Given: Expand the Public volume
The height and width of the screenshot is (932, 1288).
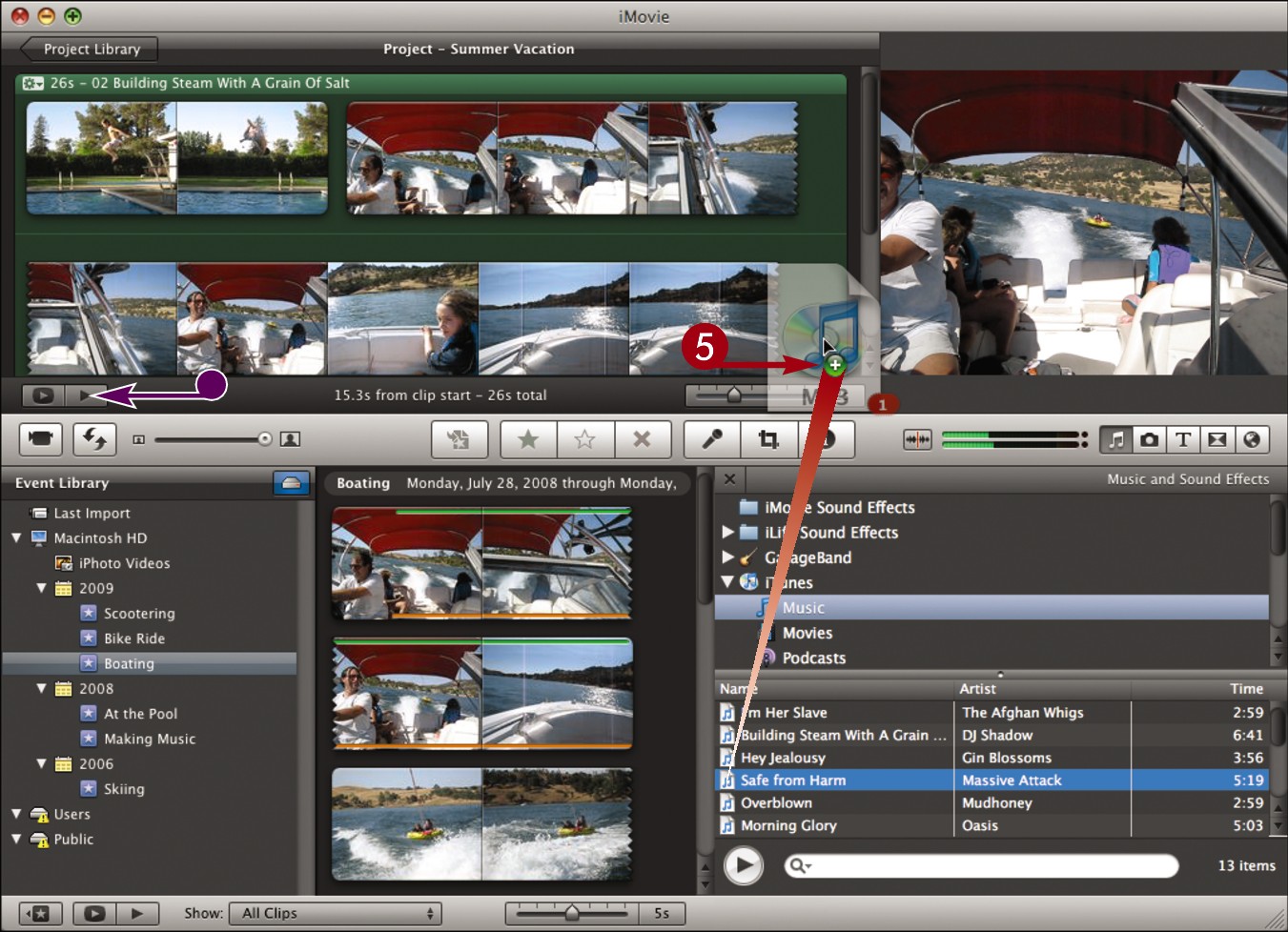Looking at the screenshot, I should pos(16,839).
